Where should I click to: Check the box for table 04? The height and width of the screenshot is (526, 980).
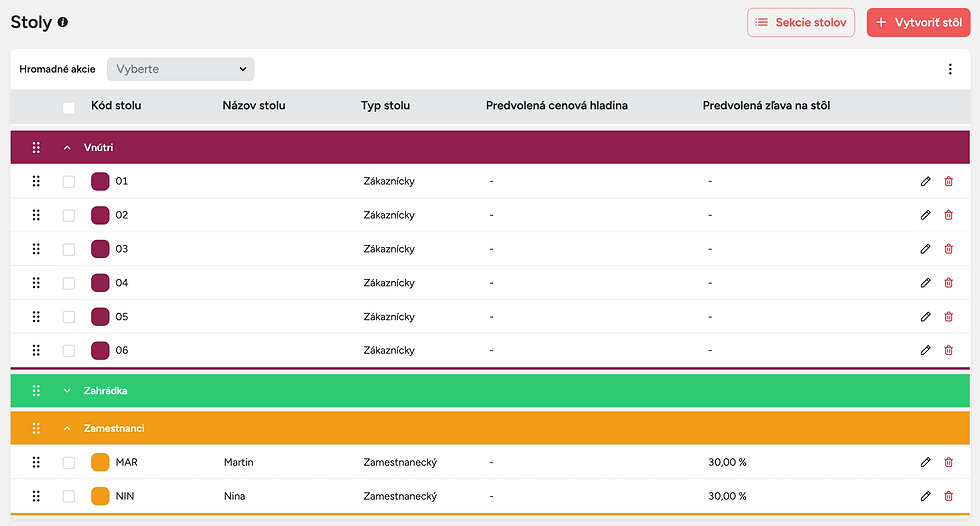69,283
